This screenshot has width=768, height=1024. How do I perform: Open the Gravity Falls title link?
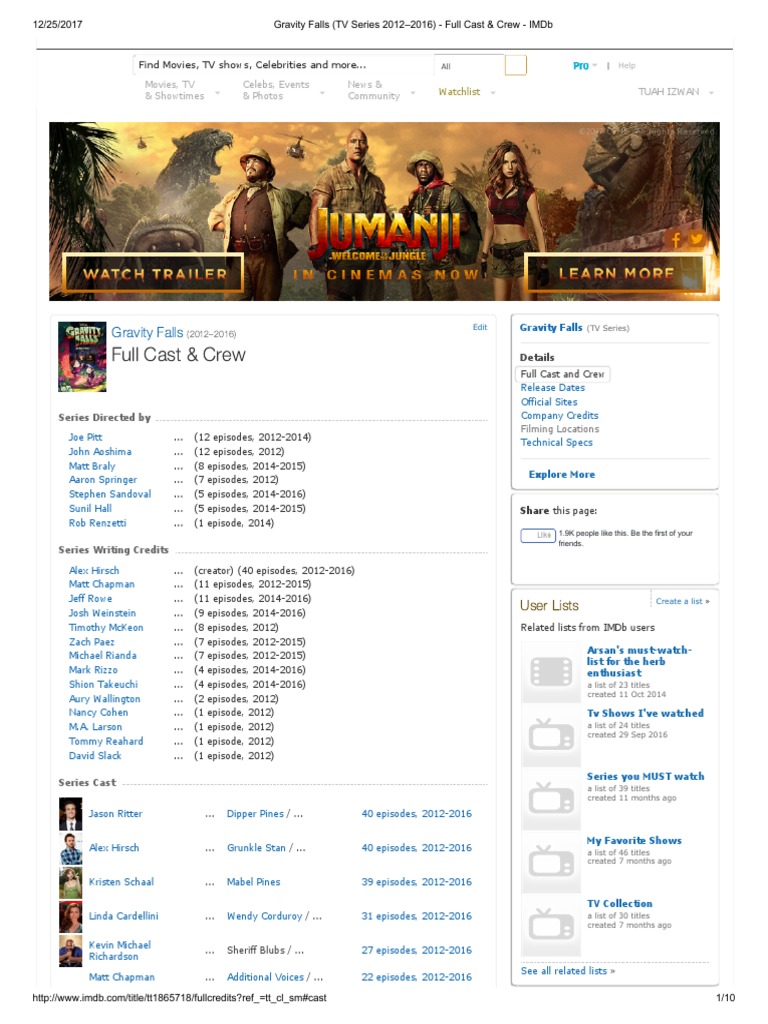(147, 332)
